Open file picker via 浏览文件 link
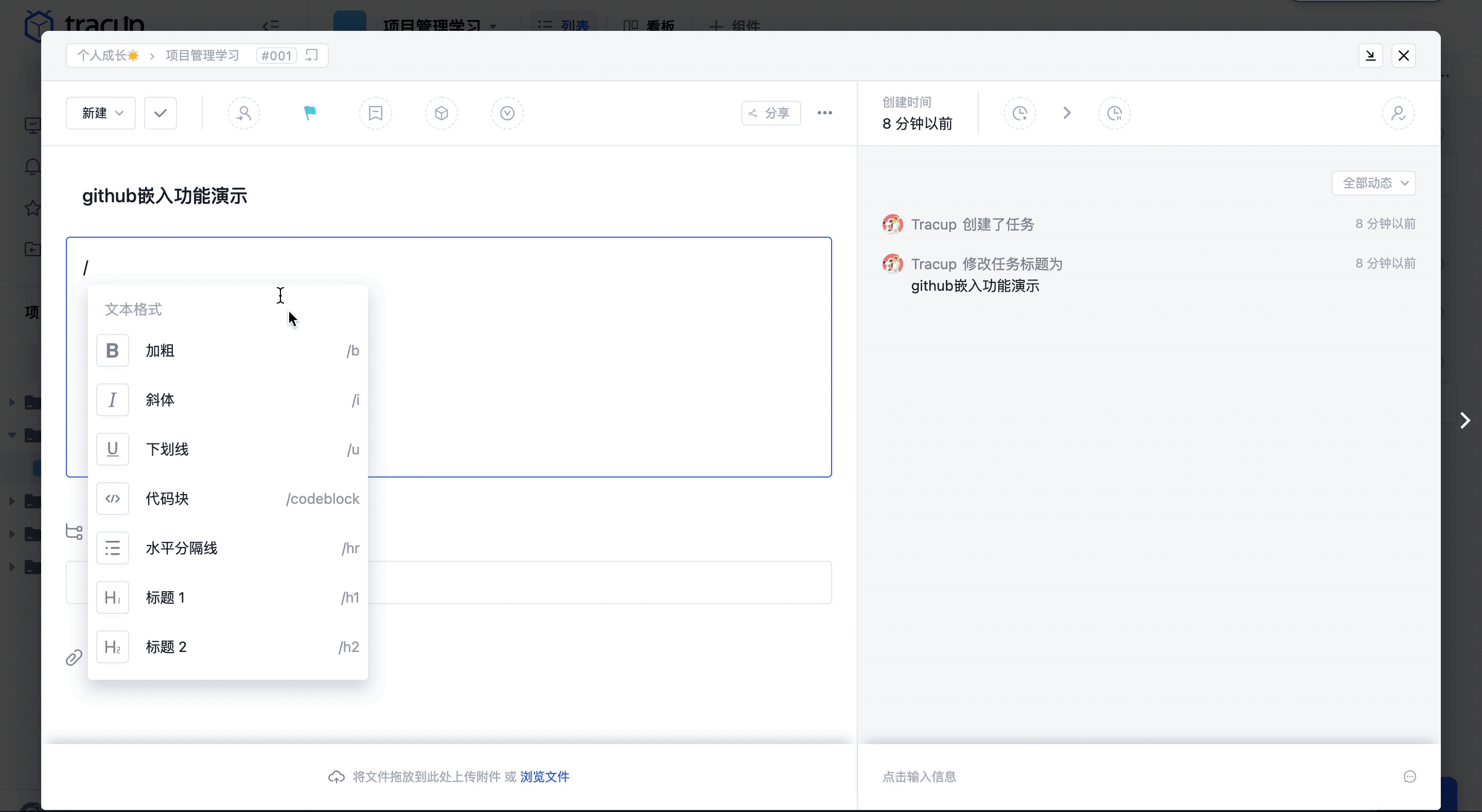 [x=544, y=776]
